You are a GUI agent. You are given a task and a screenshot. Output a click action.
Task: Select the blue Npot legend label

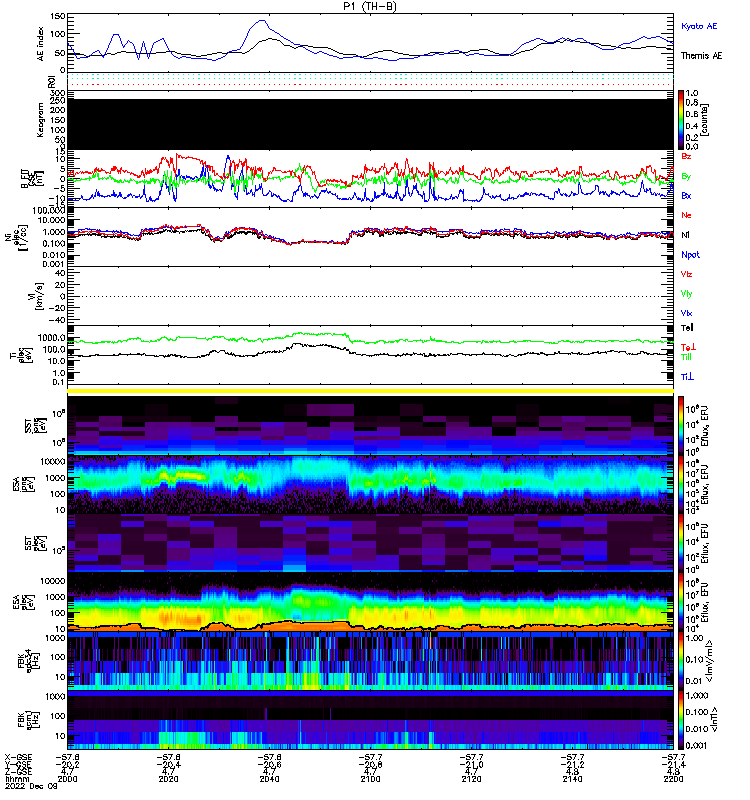690,255
